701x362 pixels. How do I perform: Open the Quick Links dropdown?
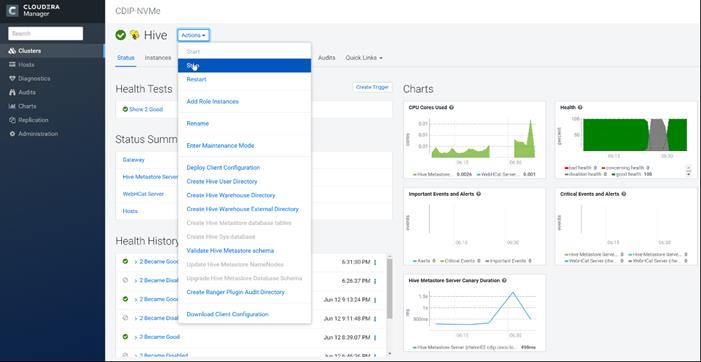point(364,58)
